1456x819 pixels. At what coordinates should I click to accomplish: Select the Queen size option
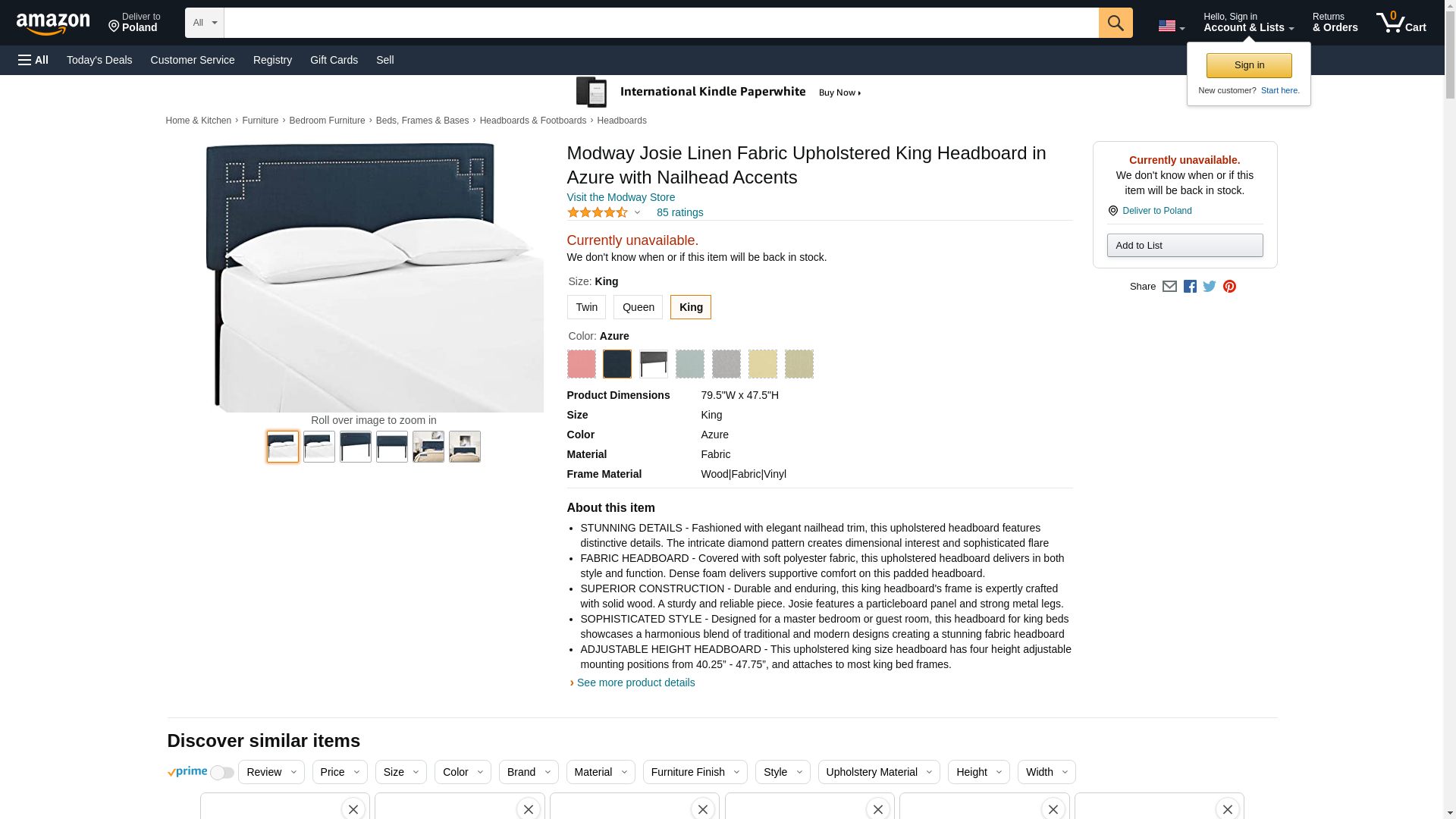[638, 307]
